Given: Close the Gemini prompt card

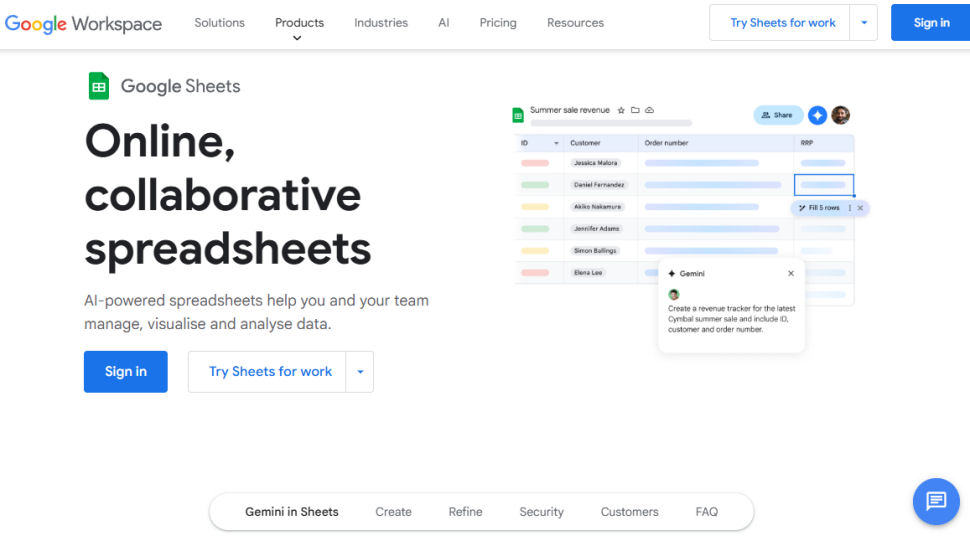Looking at the screenshot, I should point(791,273).
